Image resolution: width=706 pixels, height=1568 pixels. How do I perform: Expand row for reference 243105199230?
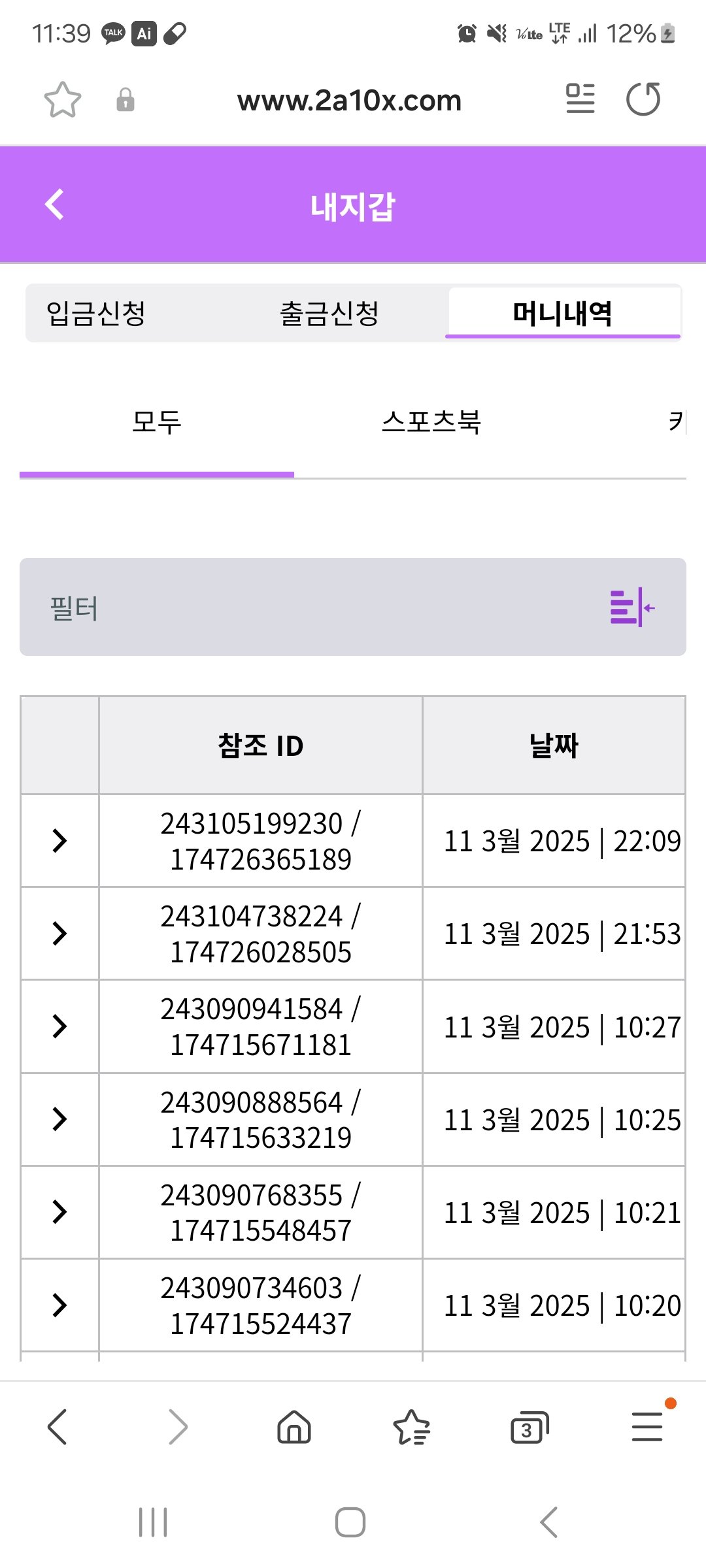[x=59, y=841]
